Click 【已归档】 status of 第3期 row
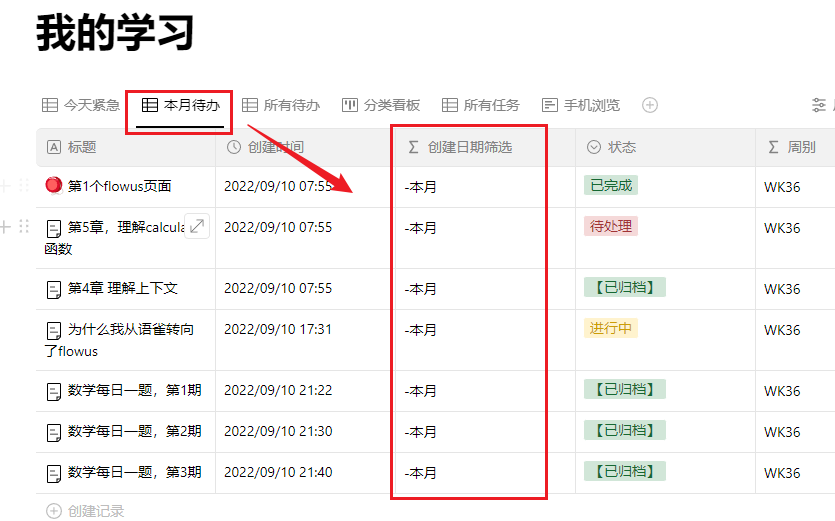835x521 pixels. pos(625,471)
